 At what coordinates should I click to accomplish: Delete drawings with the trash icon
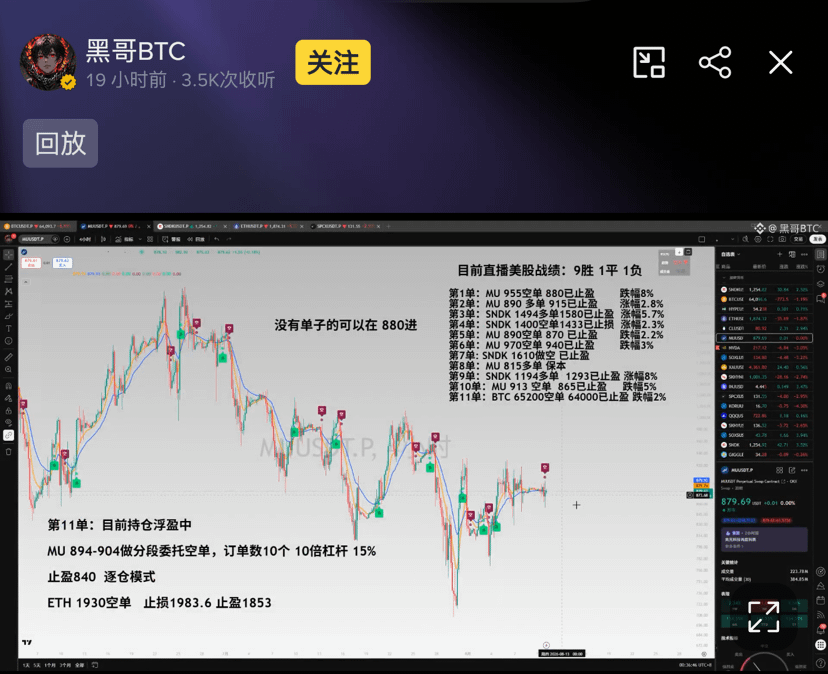[8, 452]
